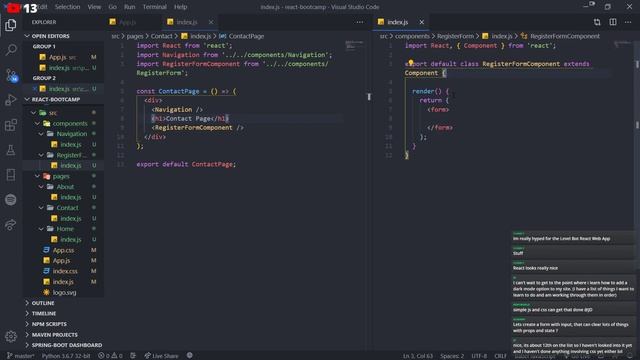640x360 pixels.
Task: Collapse the Contact folder
Action: point(63,208)
